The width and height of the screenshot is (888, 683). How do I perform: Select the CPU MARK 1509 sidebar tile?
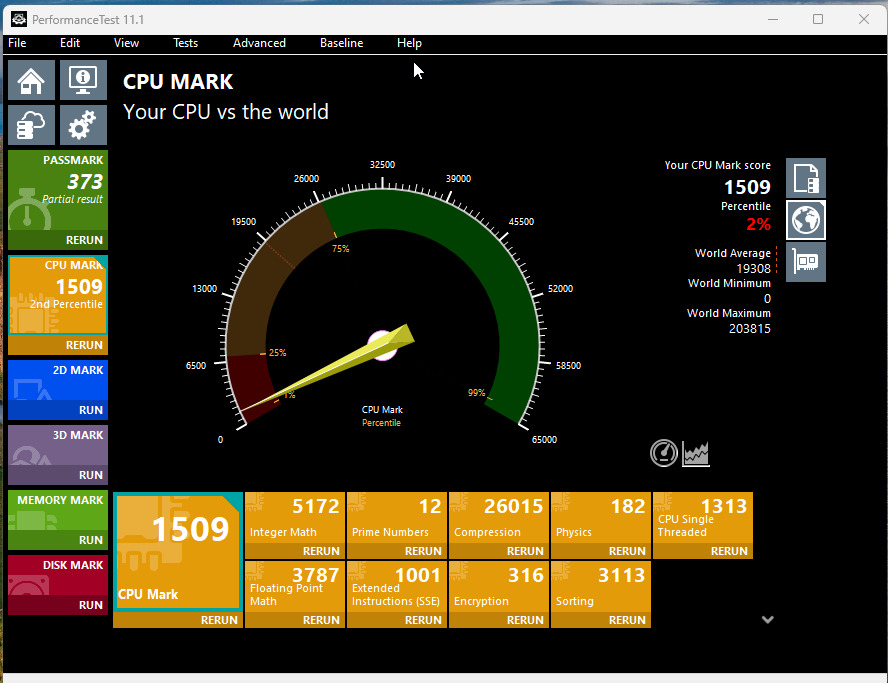click(58, 295)
